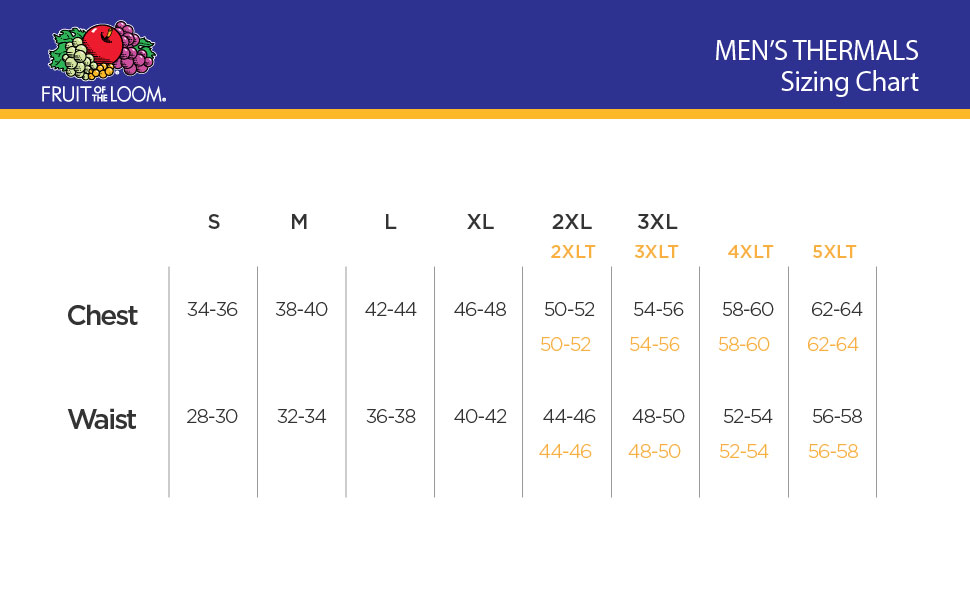Viewport: 970px width, 600px height.
Task: Click the 2XL size header
Action: tap(572, 221)
